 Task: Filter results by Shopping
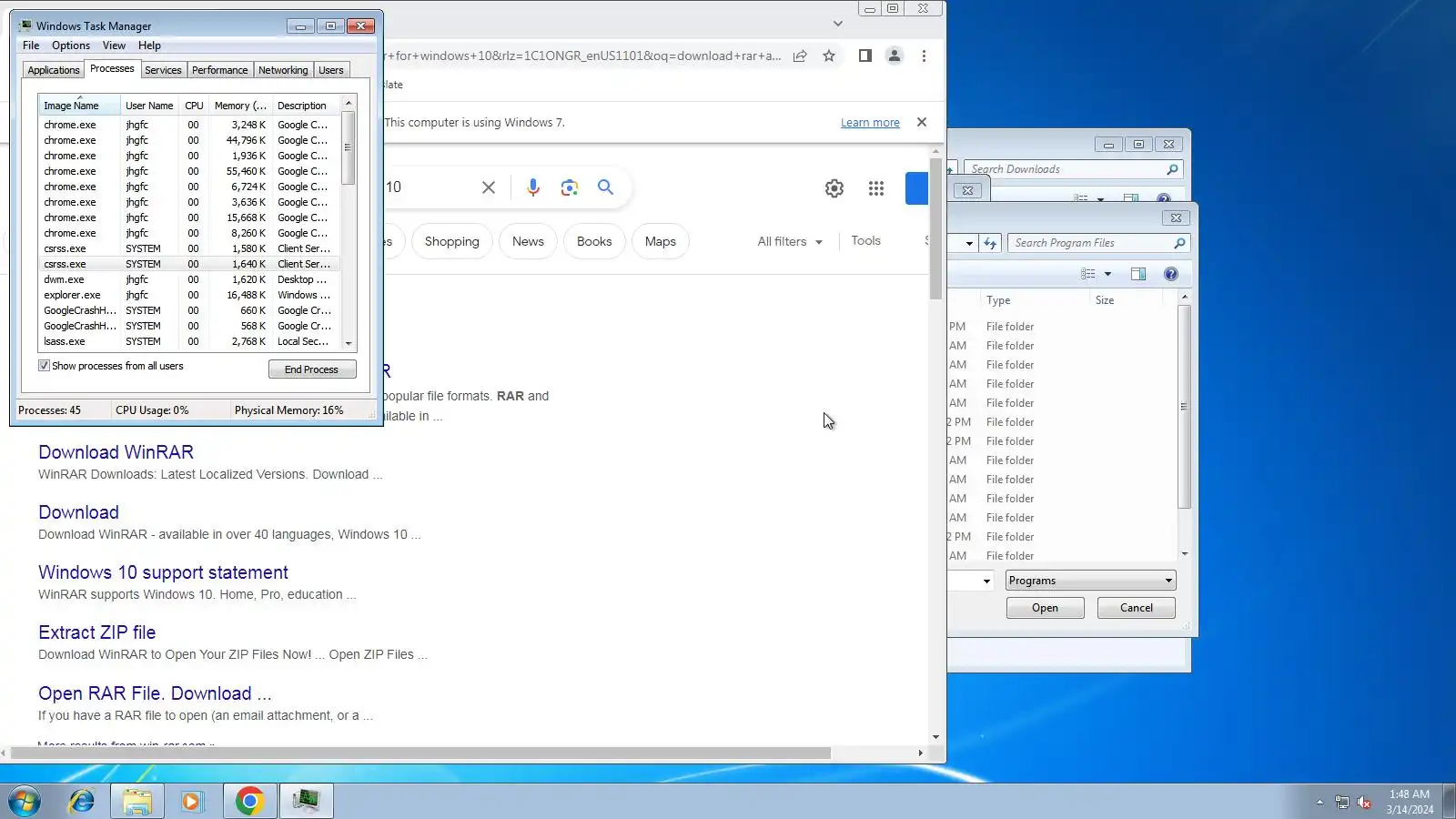451,241
